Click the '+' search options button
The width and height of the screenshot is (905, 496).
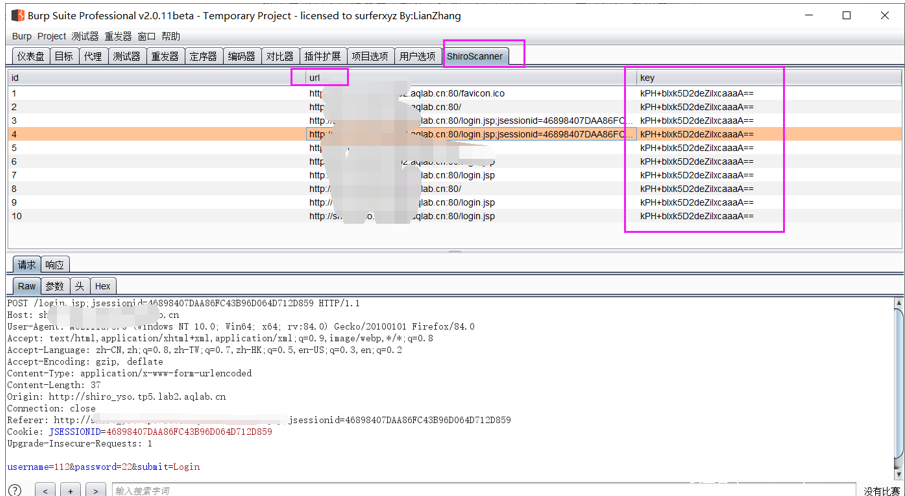[x=70, y=490]
